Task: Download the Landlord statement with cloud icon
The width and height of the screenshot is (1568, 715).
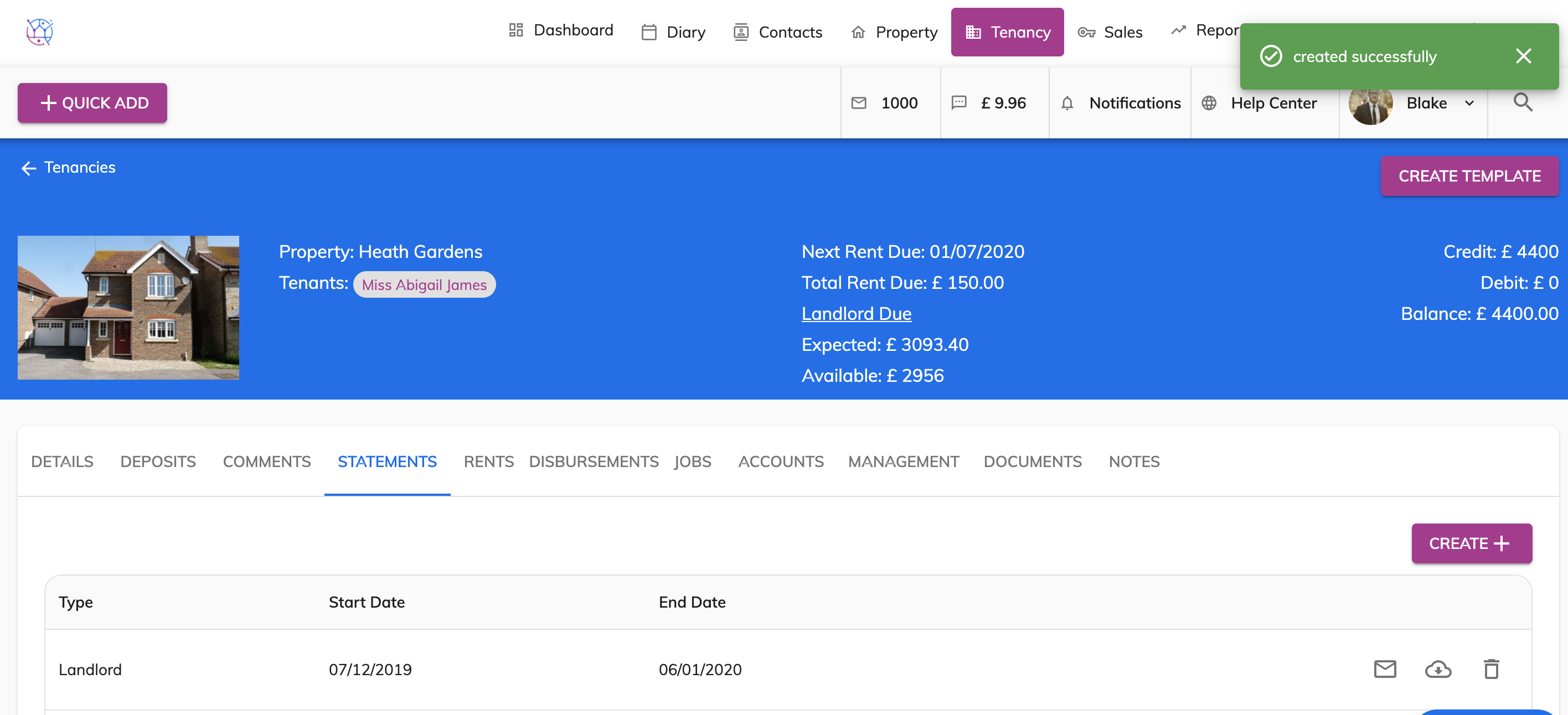Action: (x=1438, y=669)
